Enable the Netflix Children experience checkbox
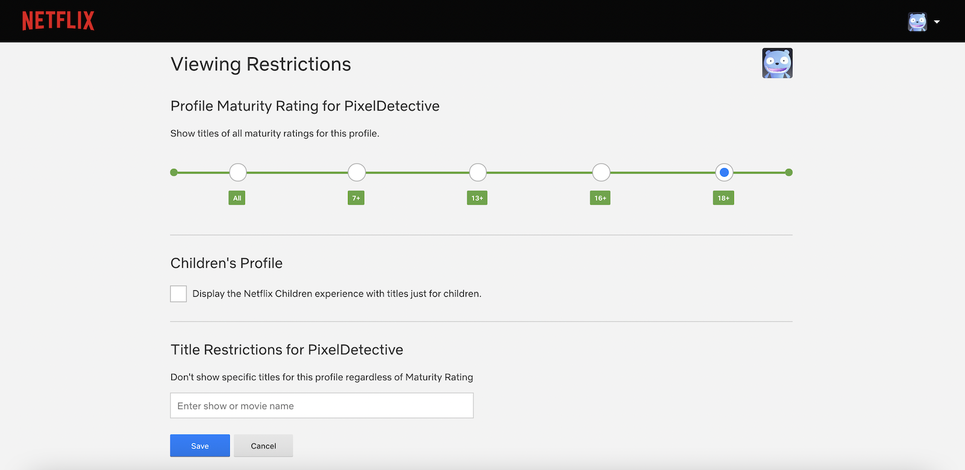Image resolution: width=965 pixels, height=470 pixels. (178, 294)
